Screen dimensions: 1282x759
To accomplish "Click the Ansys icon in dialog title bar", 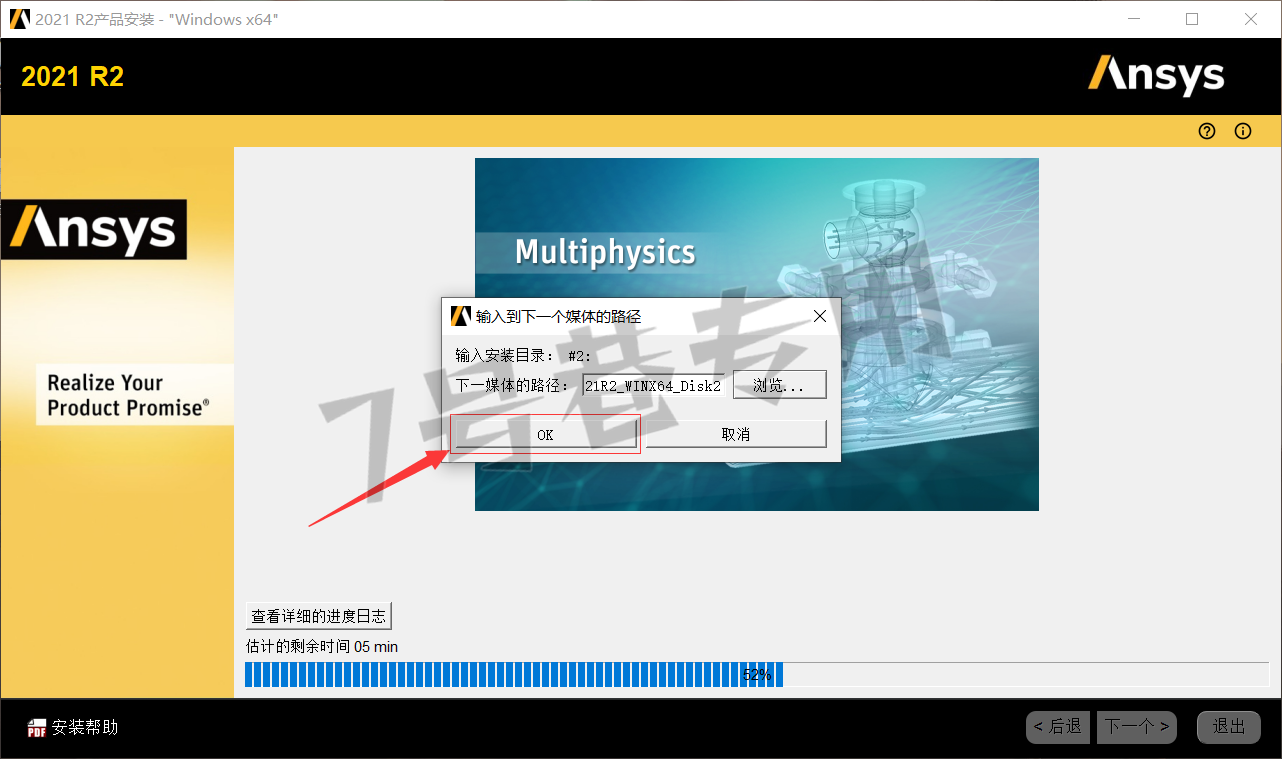I will point(460,316).
